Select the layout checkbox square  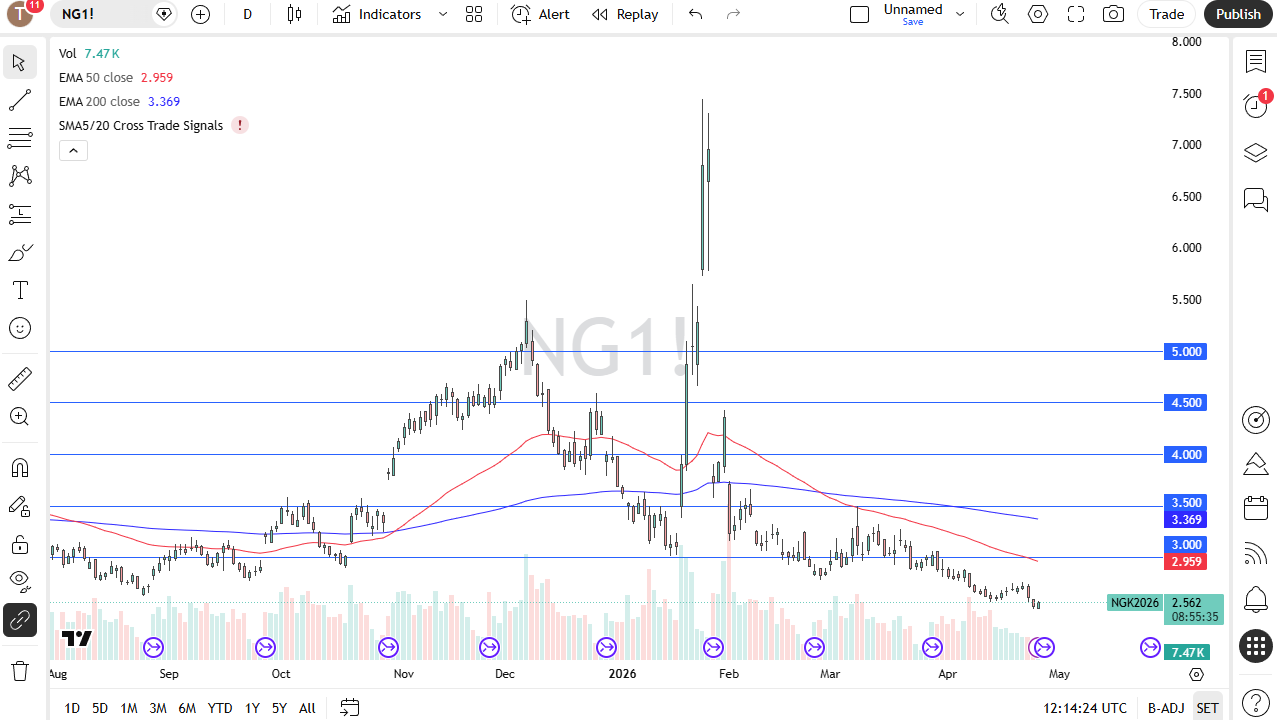(x=859, y=14)
